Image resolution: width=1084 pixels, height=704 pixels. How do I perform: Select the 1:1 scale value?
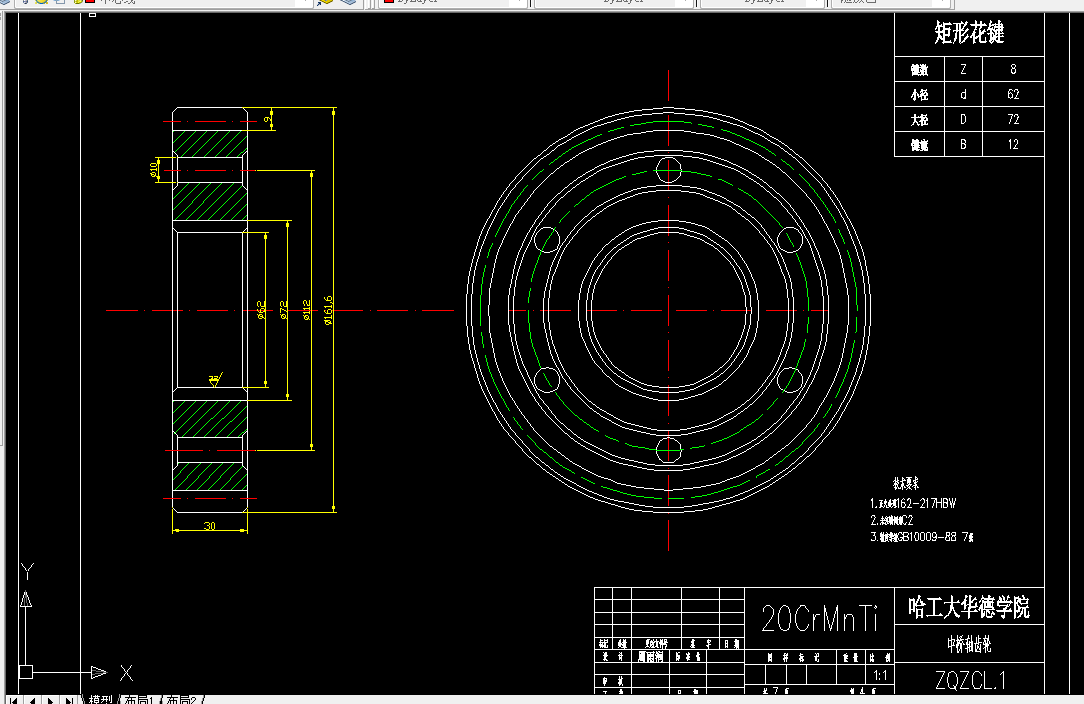click(880, 676)
